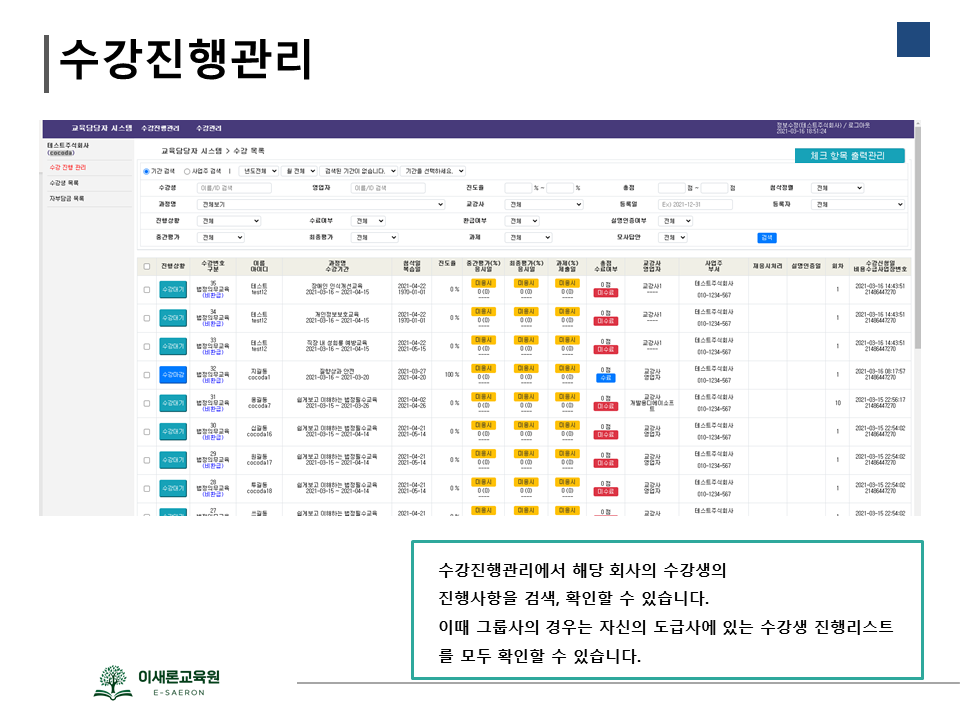Open the 년도전체 year dropdown

[x=260, y=171]
